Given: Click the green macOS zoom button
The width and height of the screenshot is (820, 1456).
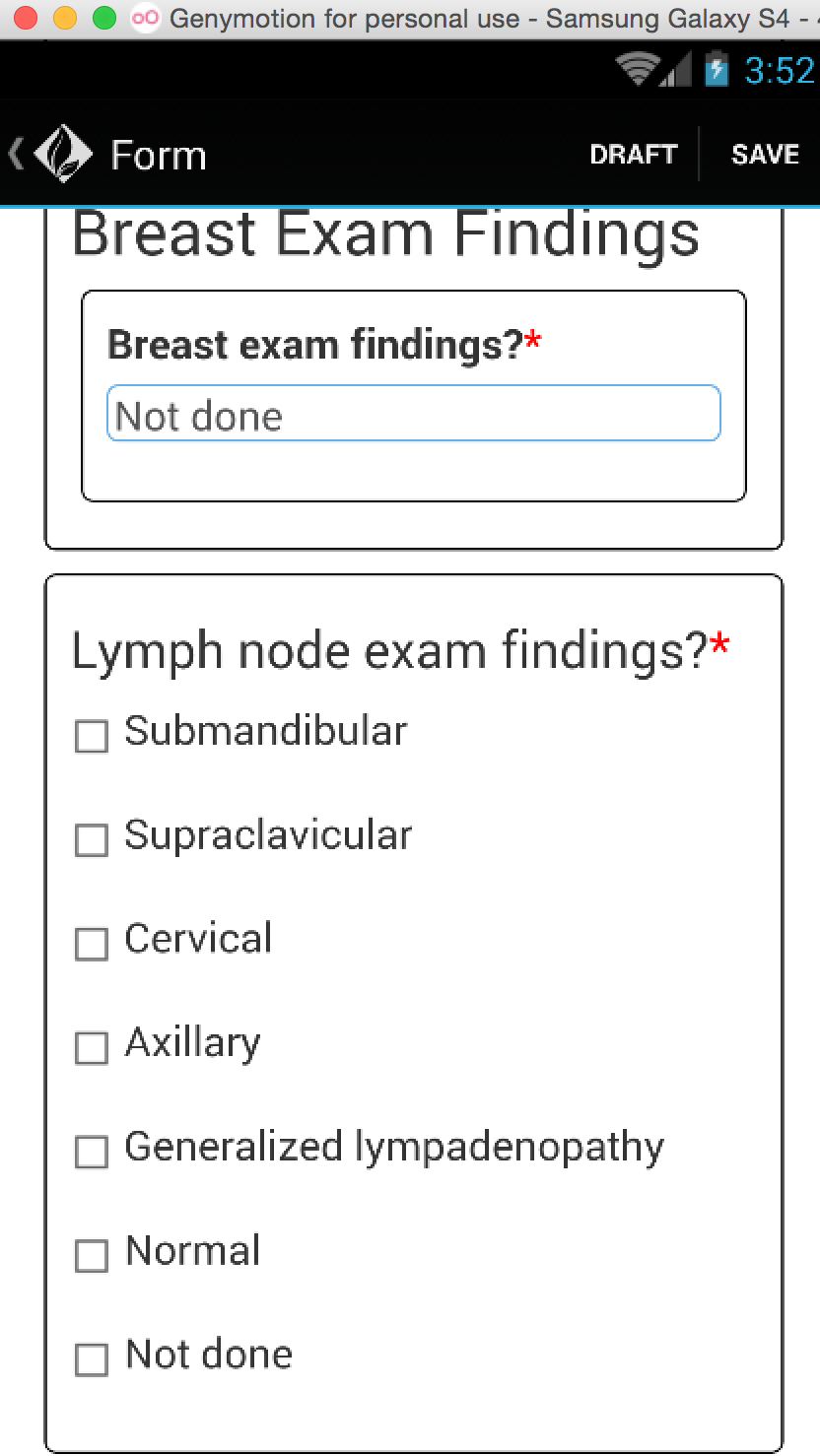Looking at the screenshot, I should (x=103, y=18).
